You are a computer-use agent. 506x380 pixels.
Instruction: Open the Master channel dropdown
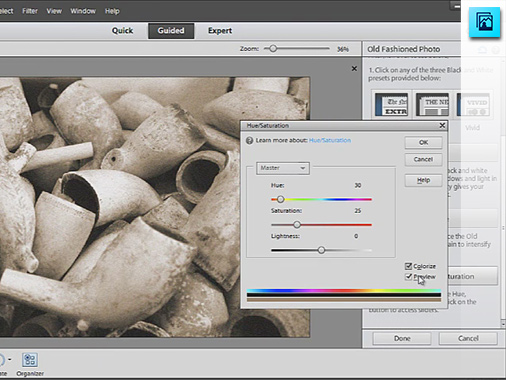point(283,168)
